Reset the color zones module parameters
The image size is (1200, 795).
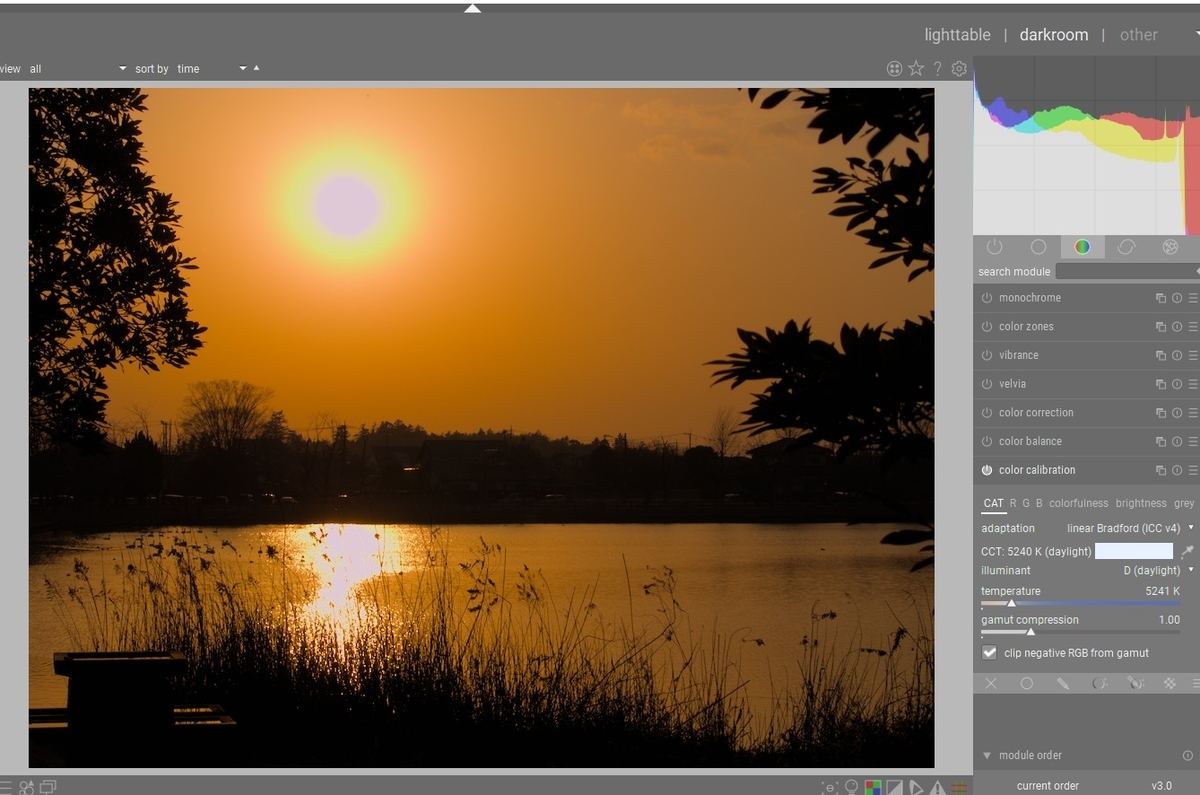coord(1177,327)
